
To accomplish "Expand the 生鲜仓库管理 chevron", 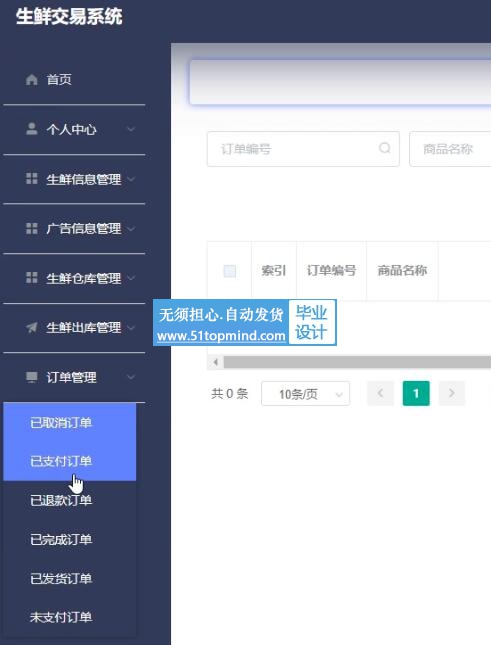I will click(131, 278).
